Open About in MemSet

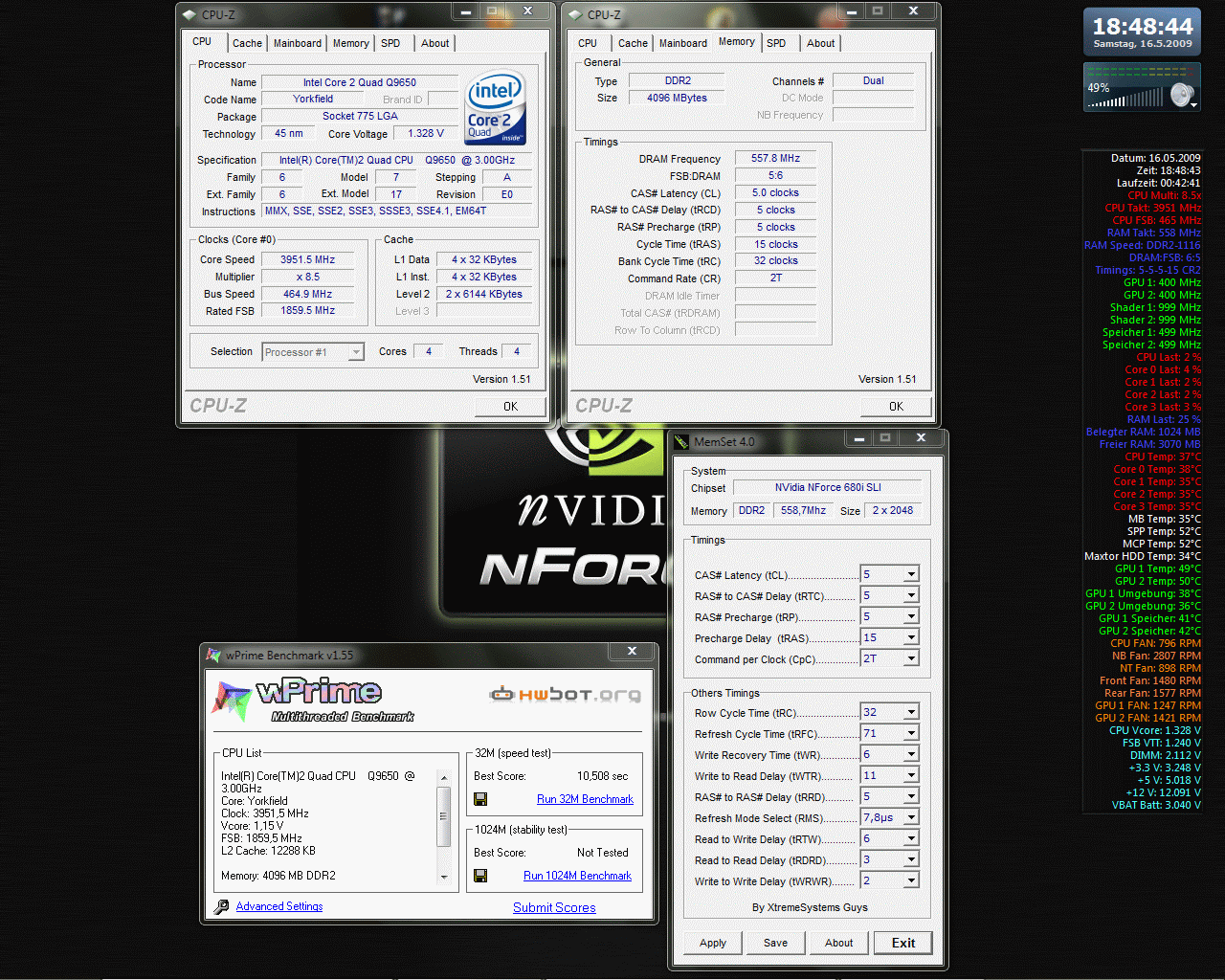coord(839,943)
